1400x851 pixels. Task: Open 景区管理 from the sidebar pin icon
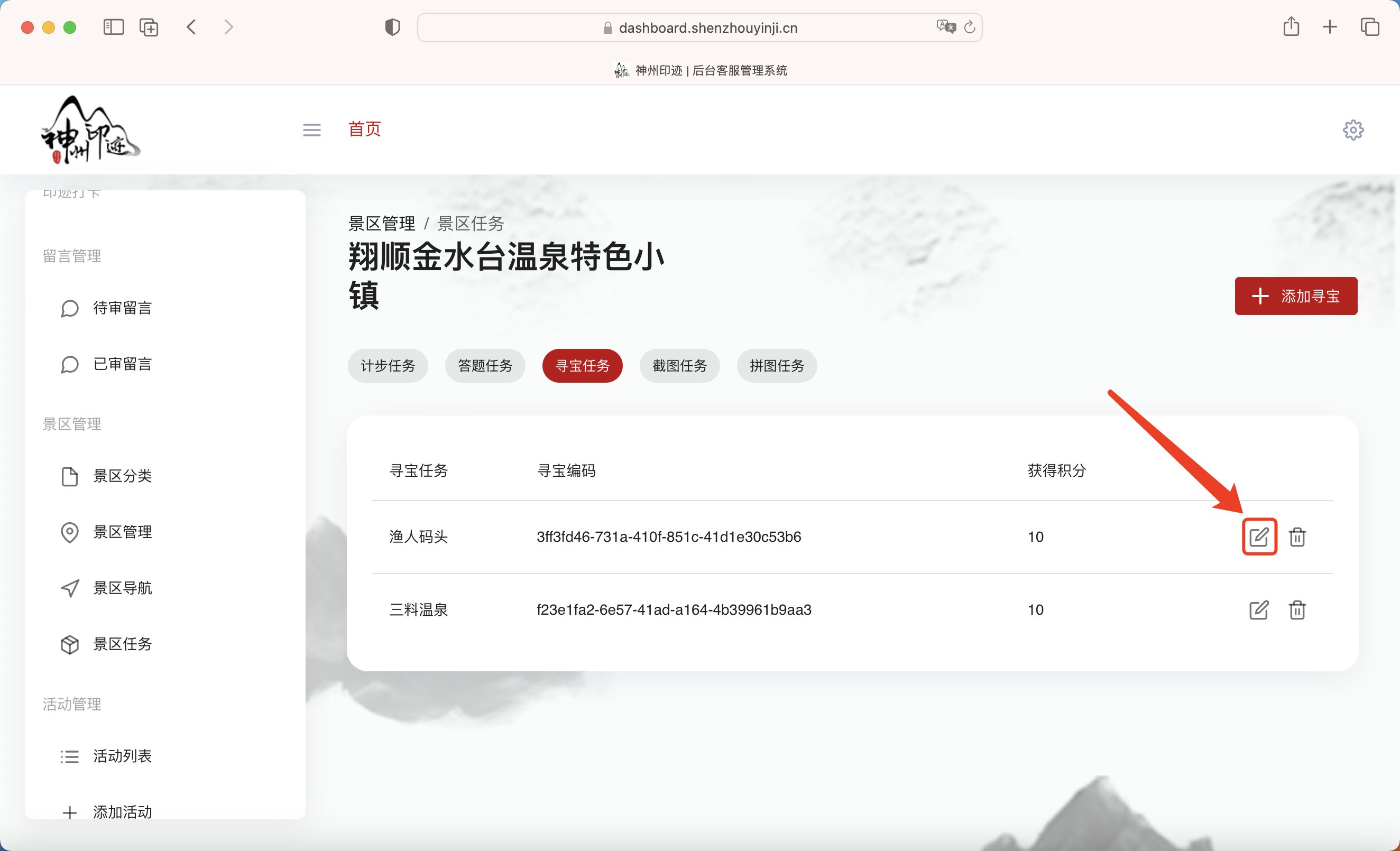click(122, 532)
